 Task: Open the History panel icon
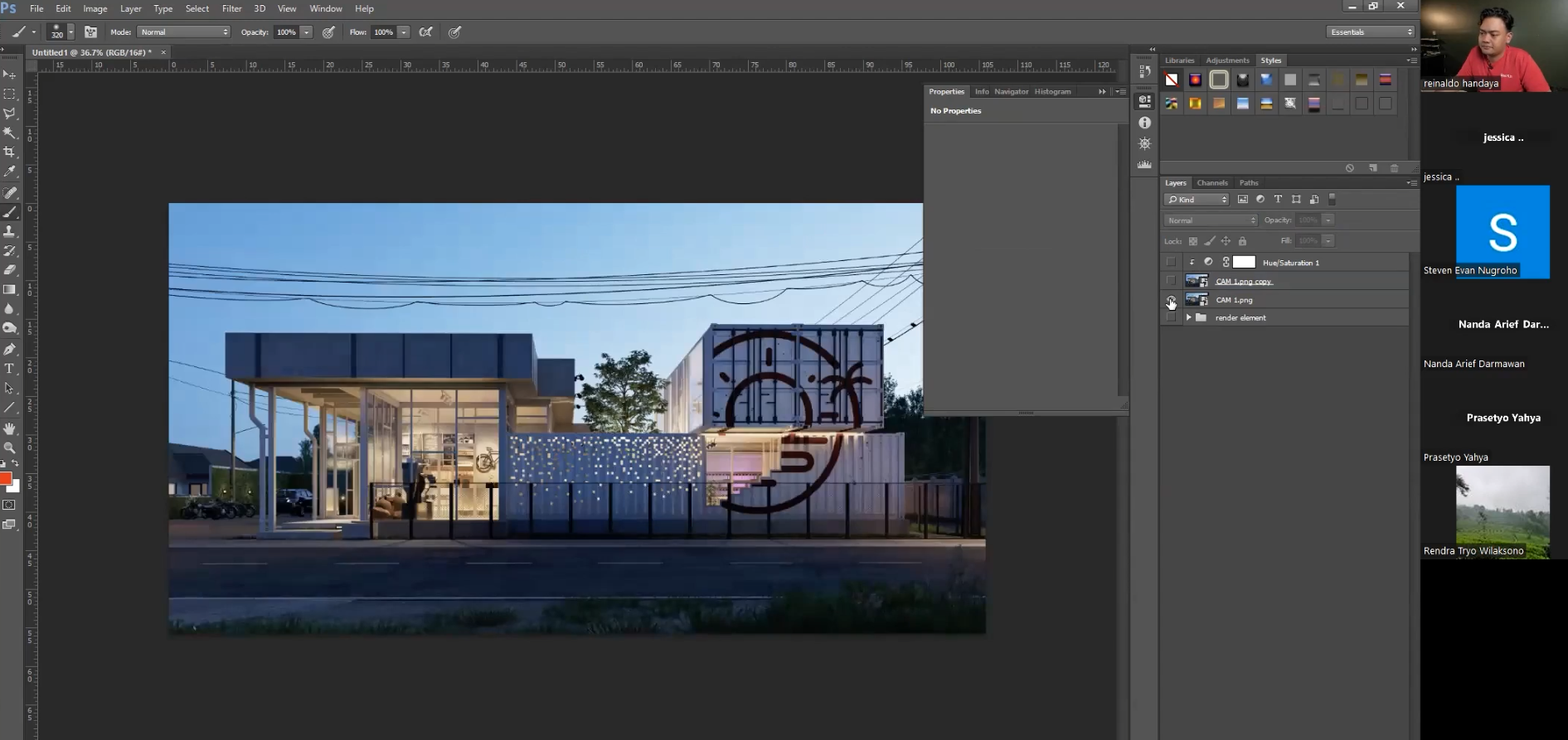[1144, 72]
